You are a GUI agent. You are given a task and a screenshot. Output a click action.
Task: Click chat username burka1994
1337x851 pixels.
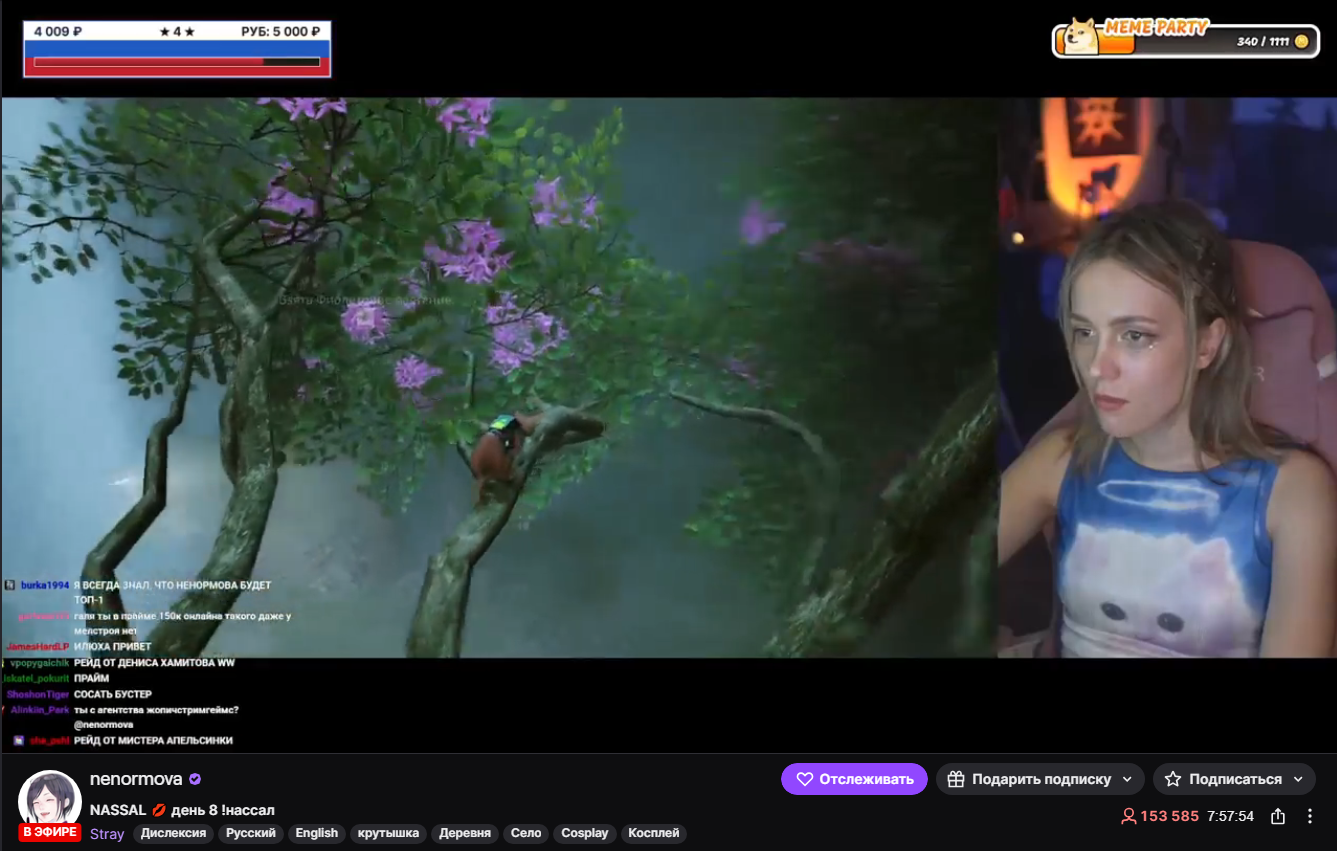coord(44,585)
